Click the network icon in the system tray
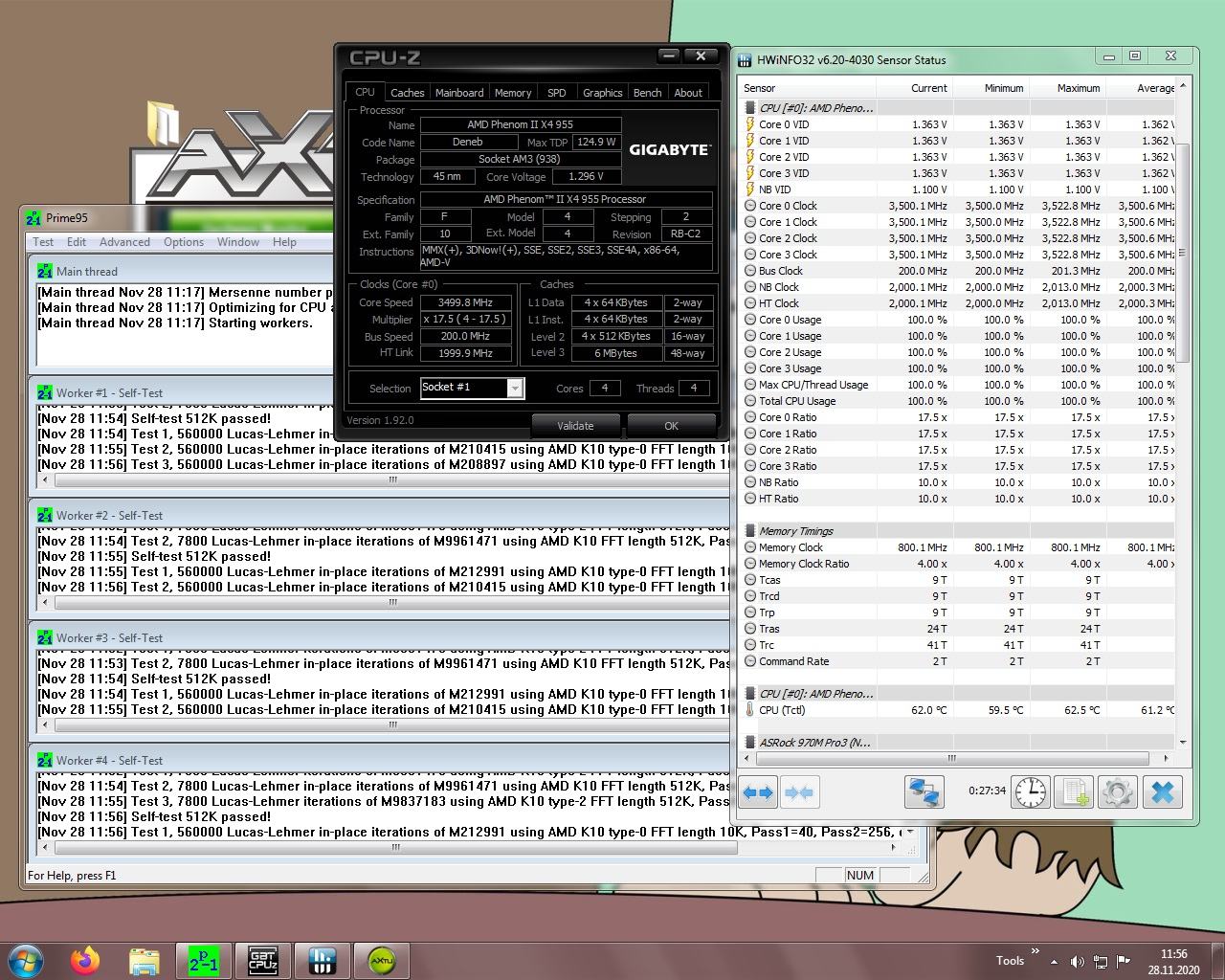This screenshot has height=980, width=1225. point(1101,961)
